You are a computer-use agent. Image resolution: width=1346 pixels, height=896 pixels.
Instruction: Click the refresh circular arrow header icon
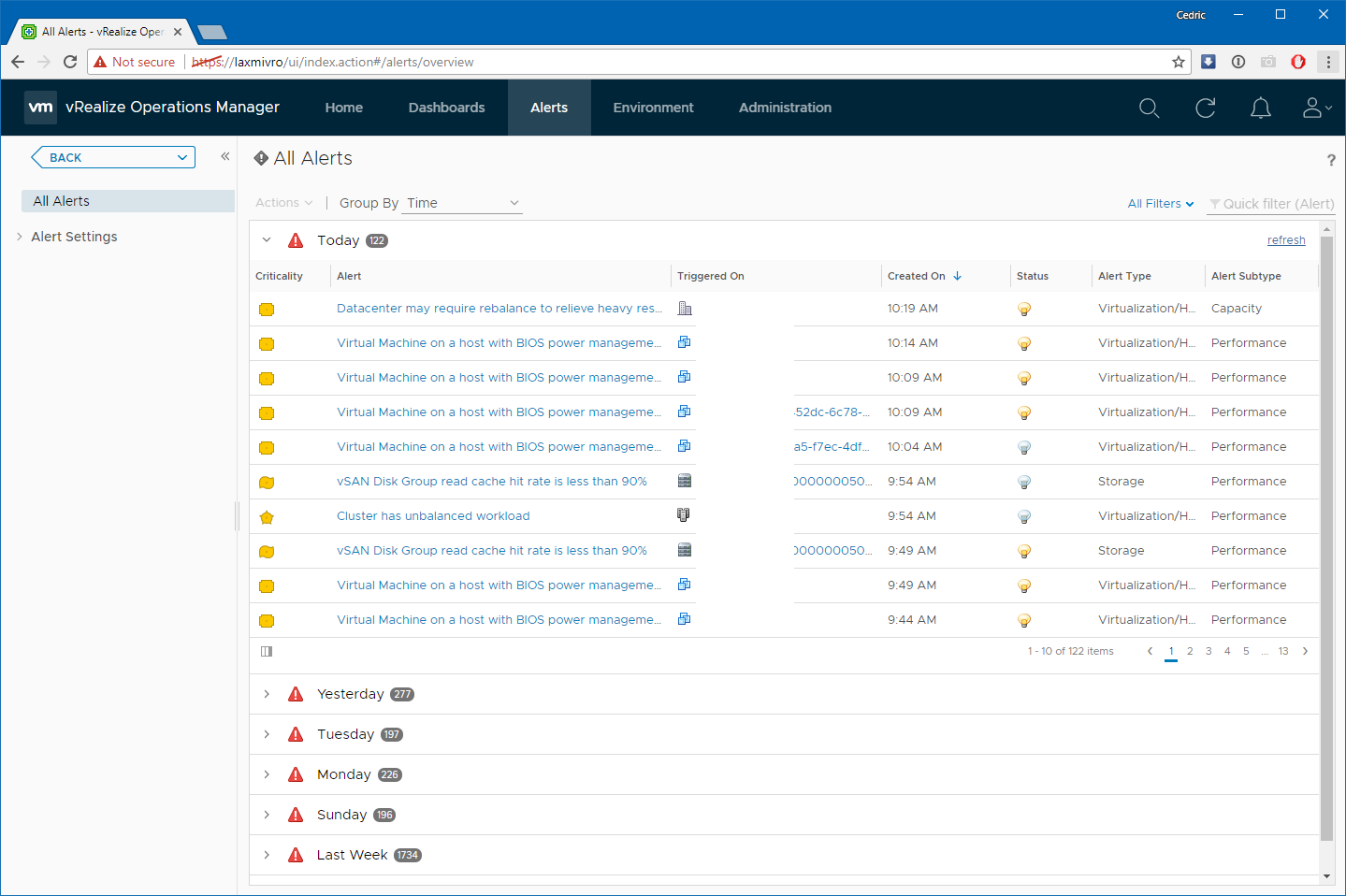point(1205,108)
